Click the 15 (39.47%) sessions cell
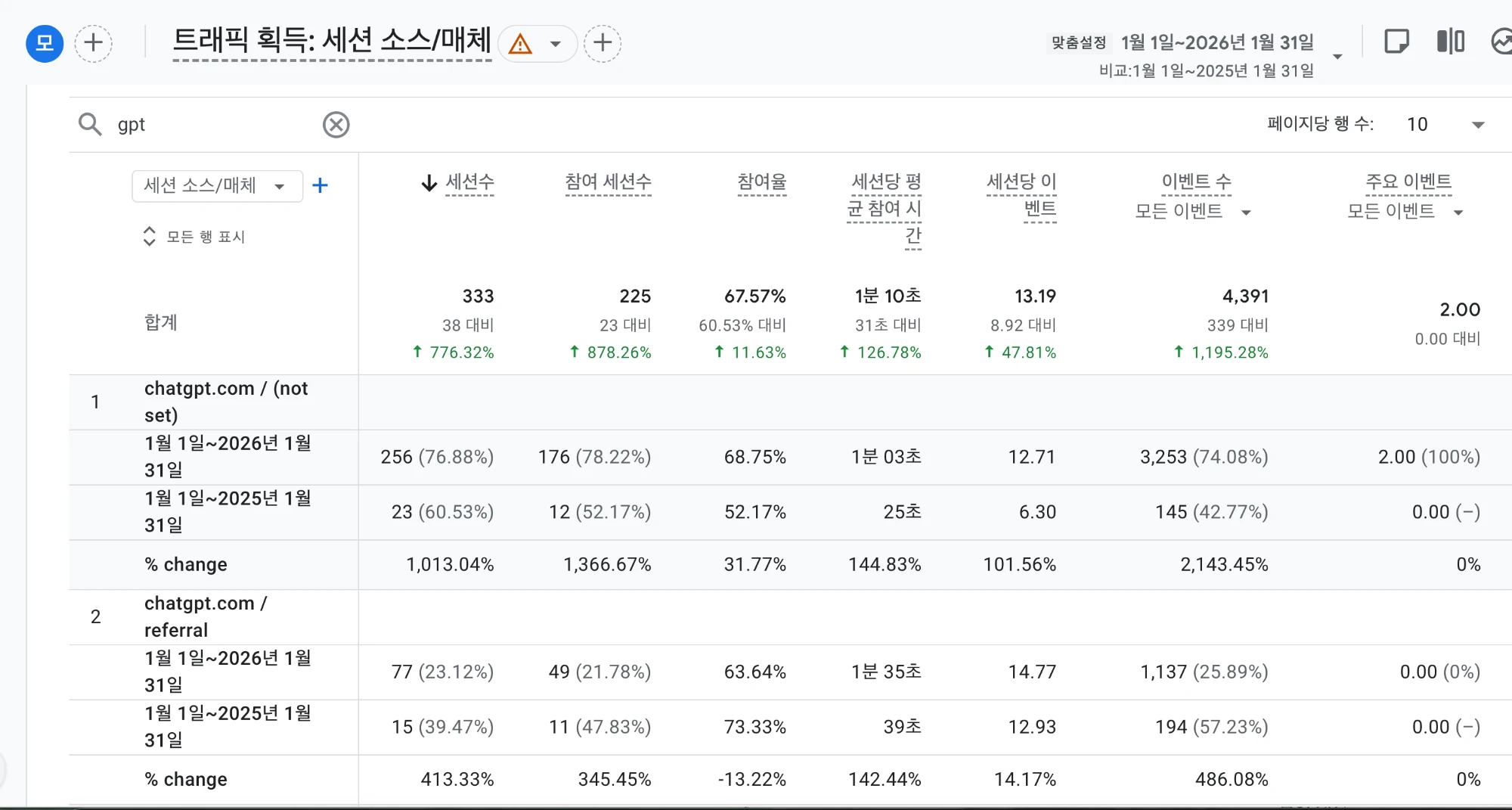Image resolution: width=1512 pixels, height=810 pixels. tap(442, 727)
